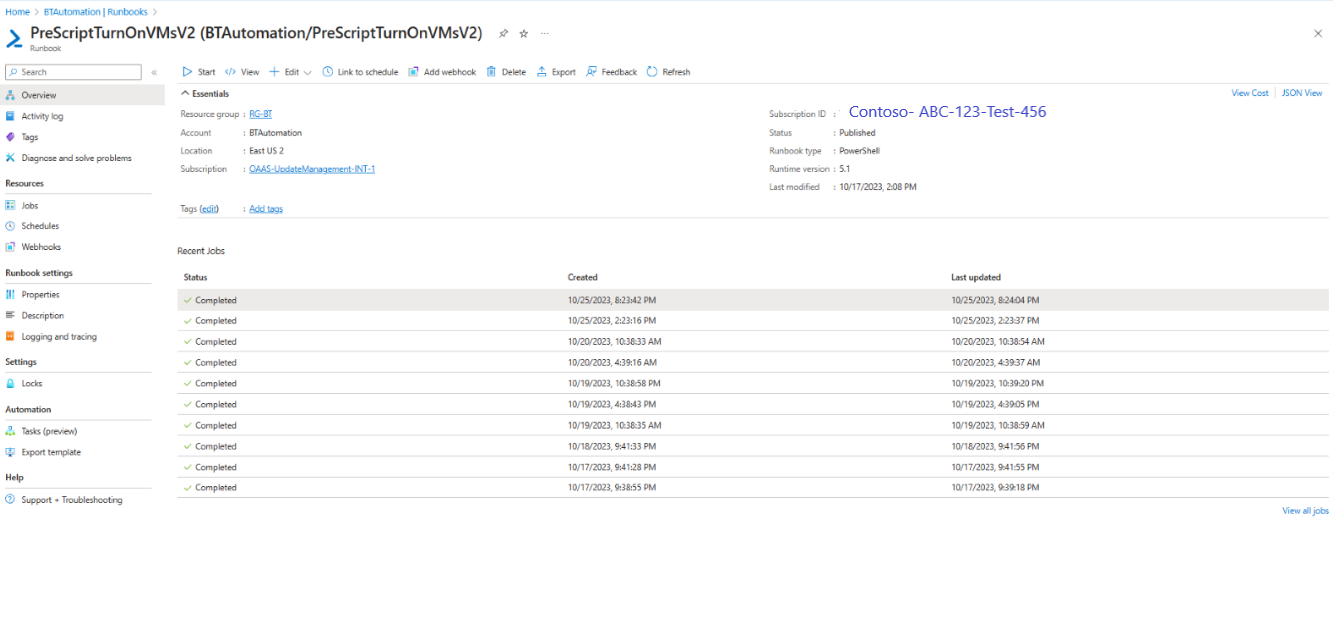Click View all jobs link
This screenshot has width=1333, height=643.
pos(1305,511)
